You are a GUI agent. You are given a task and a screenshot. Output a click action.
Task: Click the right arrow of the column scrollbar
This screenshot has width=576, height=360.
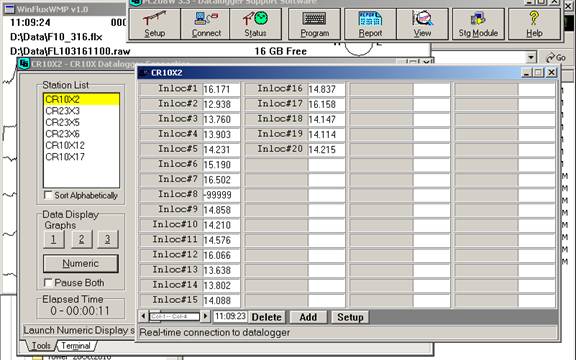(205, 316)
